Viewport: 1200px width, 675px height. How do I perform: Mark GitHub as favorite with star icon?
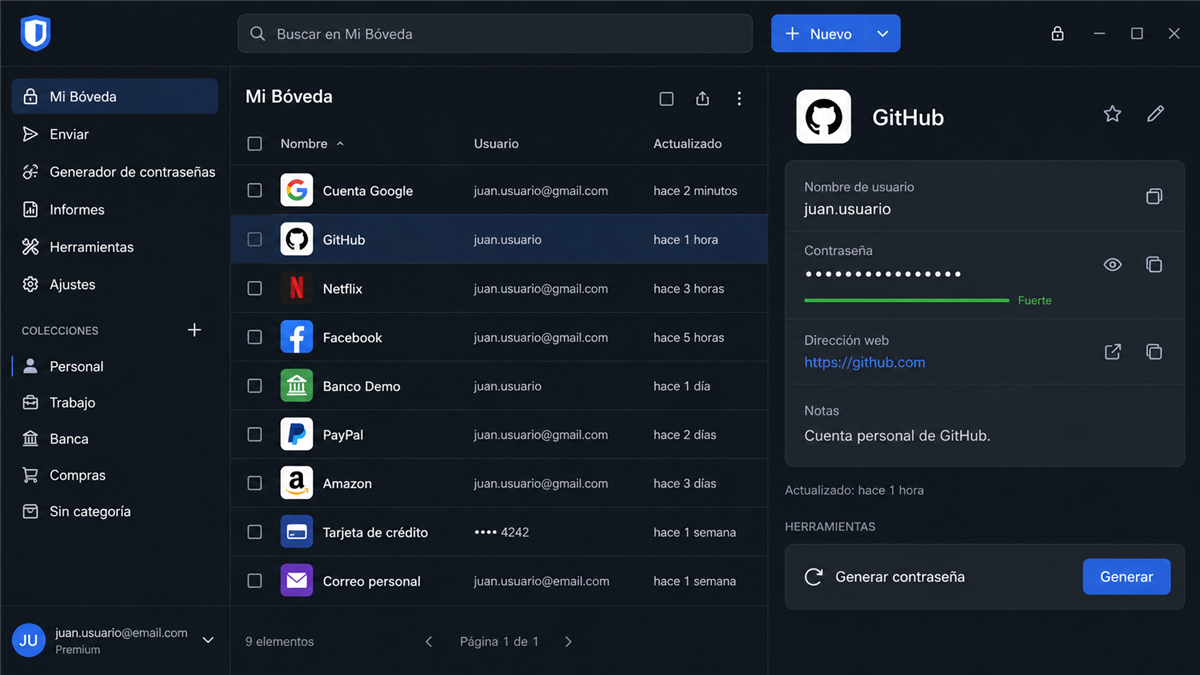click(x=1112, y=114)
